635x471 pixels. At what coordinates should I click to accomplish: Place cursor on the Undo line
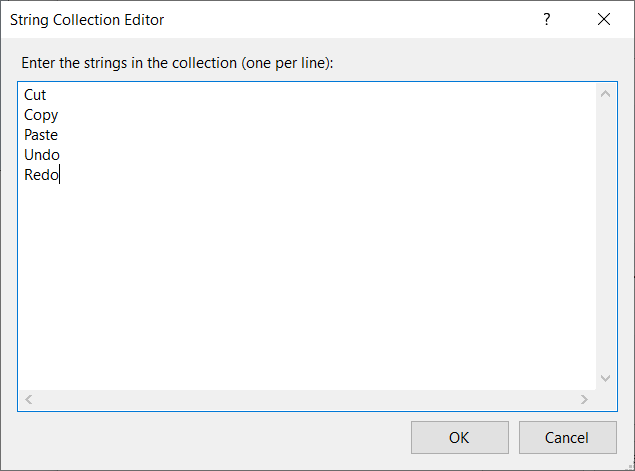(x=42, y=155)
